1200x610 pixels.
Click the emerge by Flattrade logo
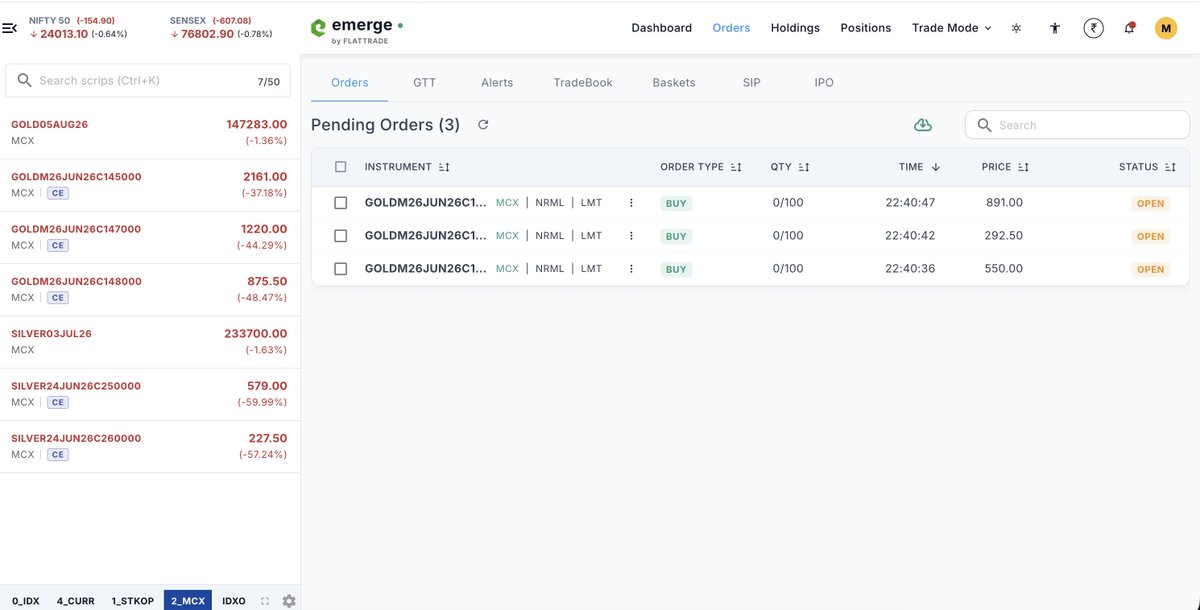(x=357, y=30)
